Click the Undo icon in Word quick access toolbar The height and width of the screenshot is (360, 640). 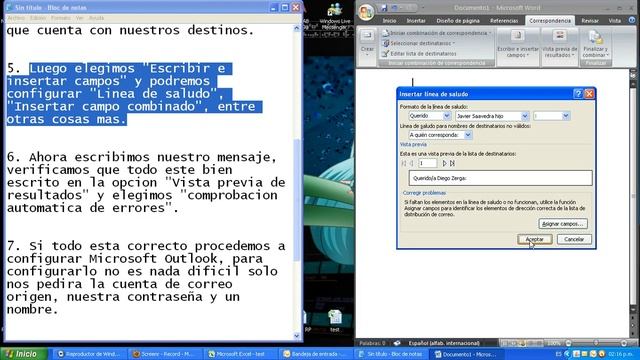394,8
